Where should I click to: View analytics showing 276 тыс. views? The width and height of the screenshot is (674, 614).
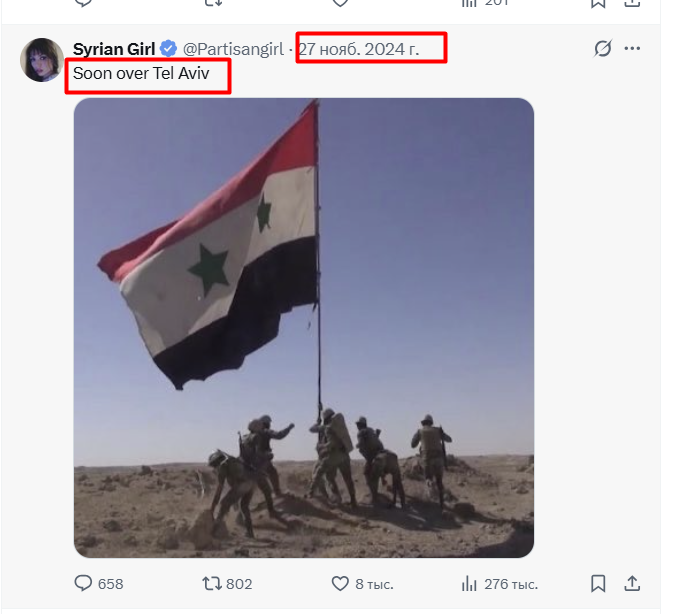pos(500,584)
